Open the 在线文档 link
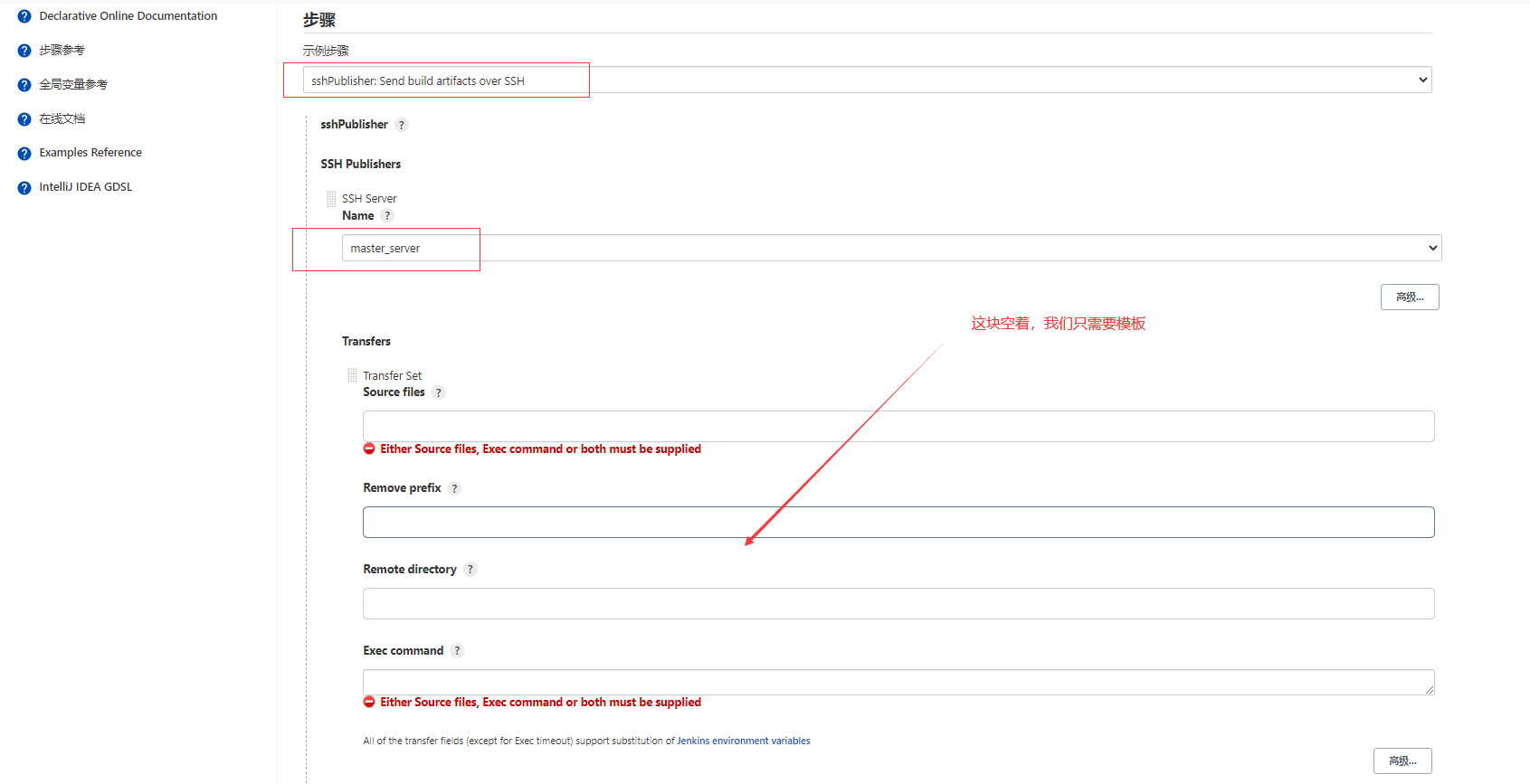 click(62, 119)
